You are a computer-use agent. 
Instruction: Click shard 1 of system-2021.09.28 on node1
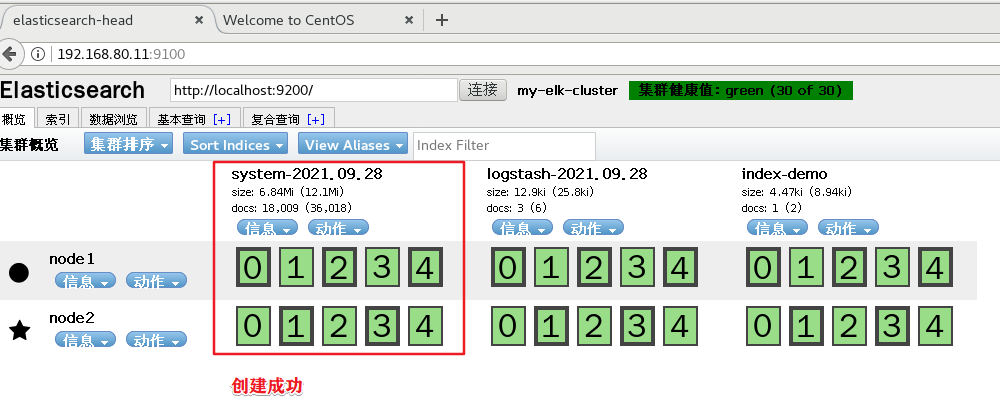[x=296, y=267]
